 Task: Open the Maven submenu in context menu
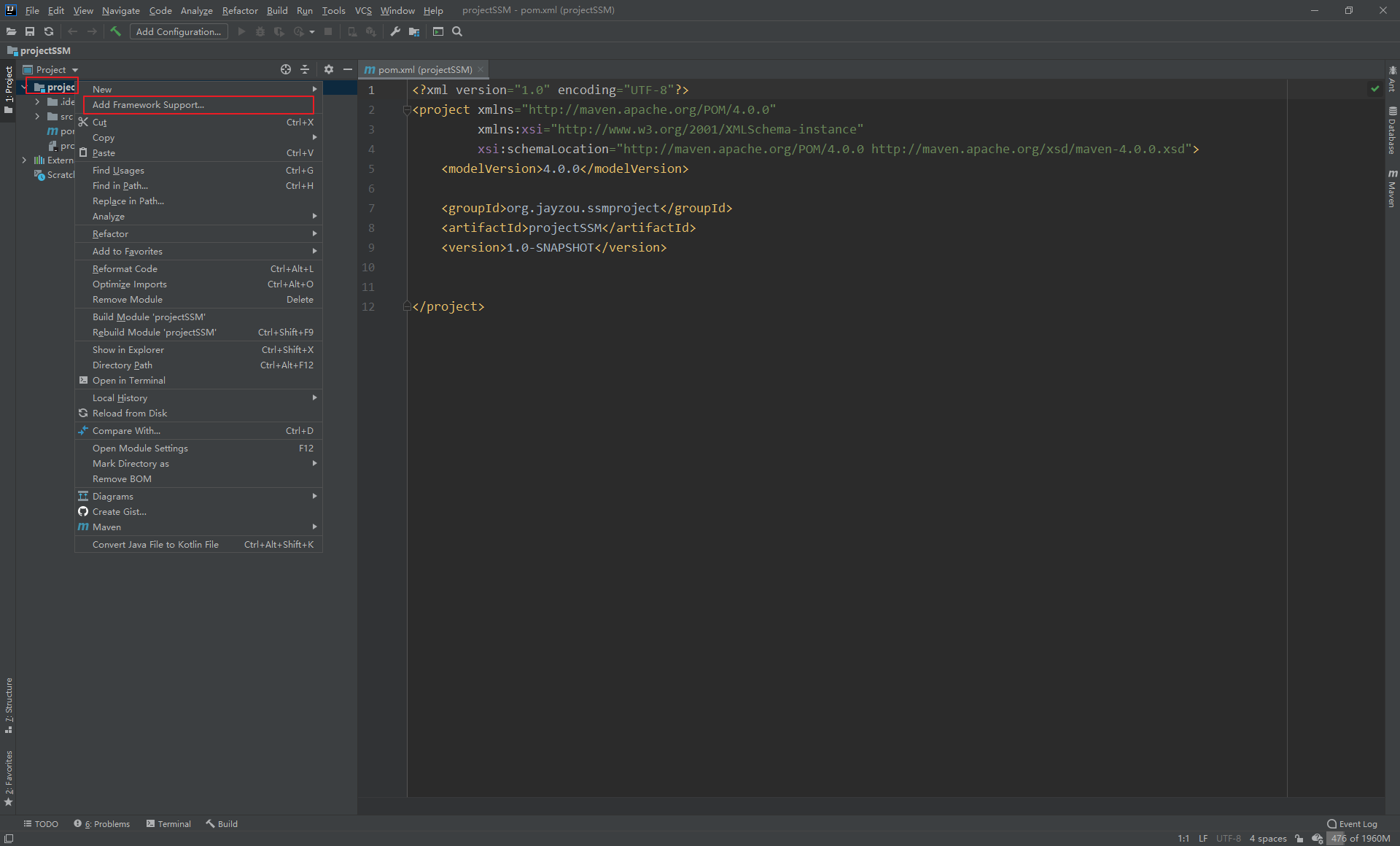click(198, 527)
